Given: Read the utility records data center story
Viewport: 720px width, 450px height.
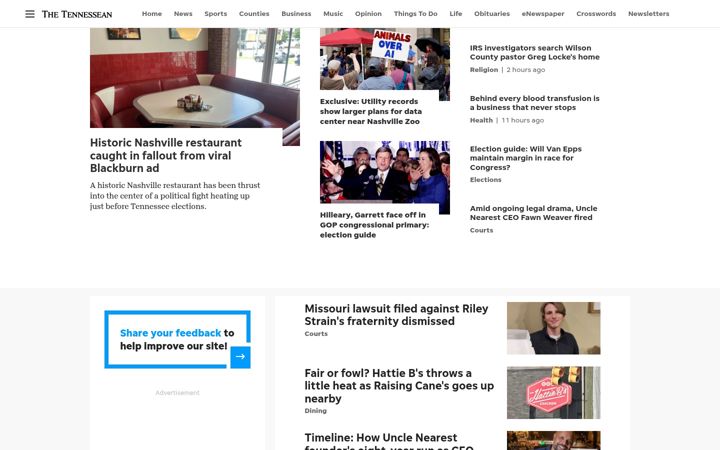Looking at the screenshot, I should 371,111.
